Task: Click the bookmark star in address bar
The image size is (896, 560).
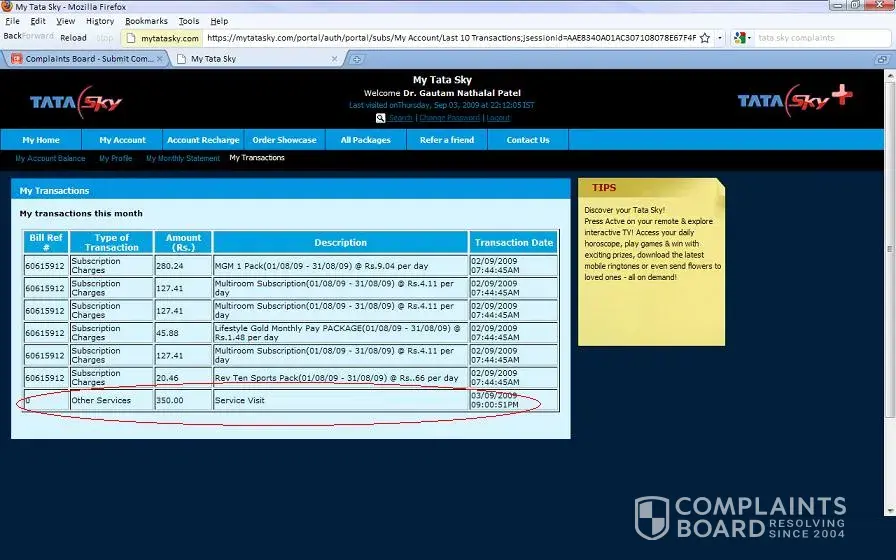Action: (705, 38)
